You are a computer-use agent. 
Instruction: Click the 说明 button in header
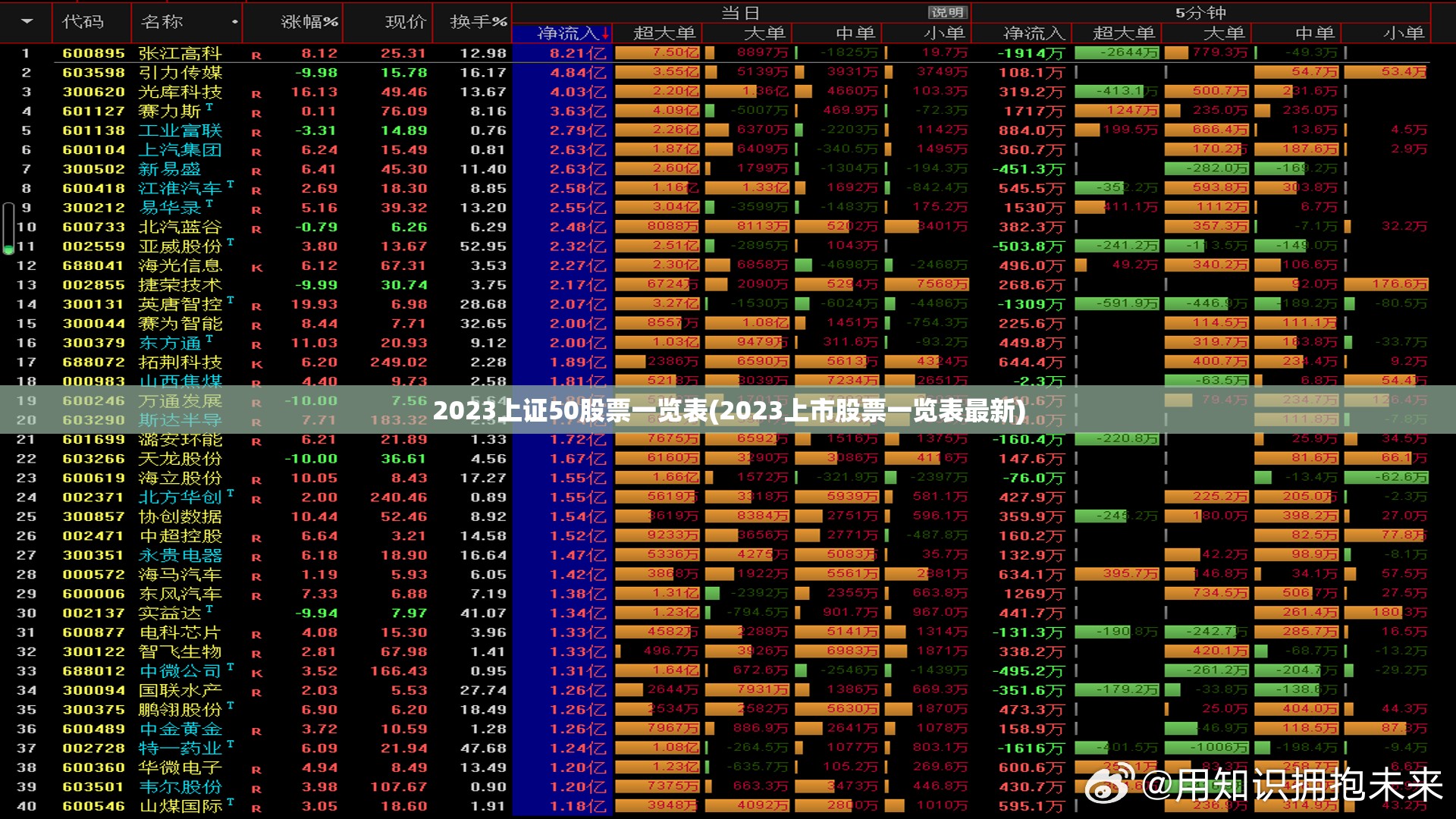948,12
